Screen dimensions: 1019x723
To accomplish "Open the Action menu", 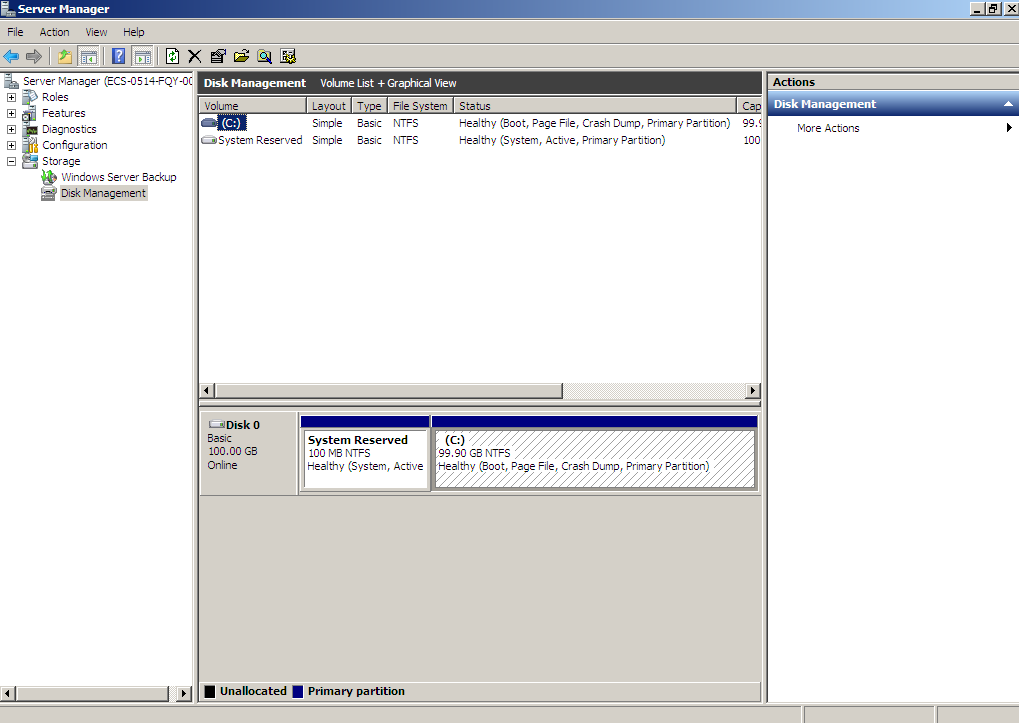I will coord(54,32).
